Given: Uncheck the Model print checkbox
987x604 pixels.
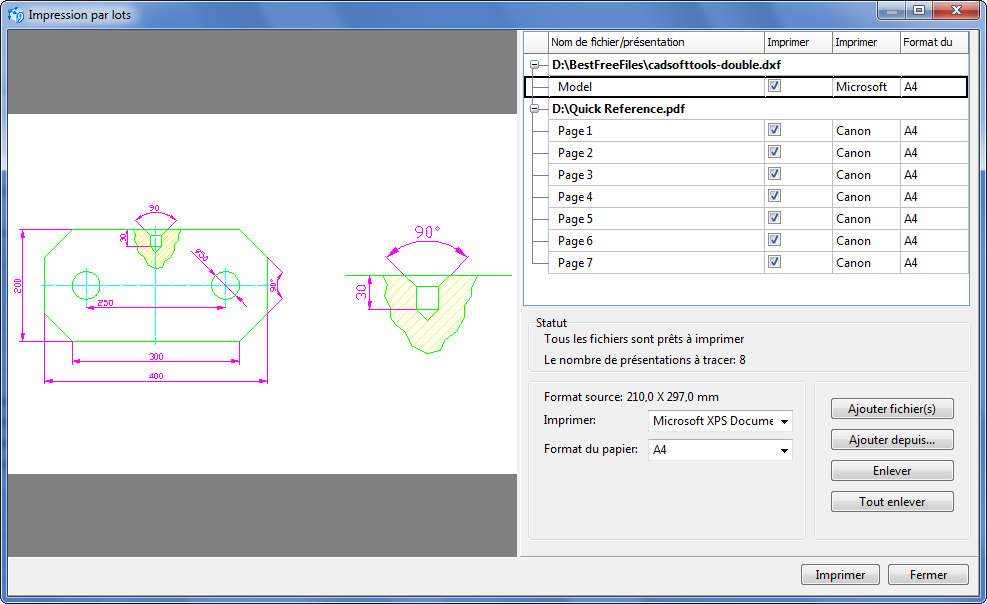Looking at the screenshot, I should click(774, 87).
